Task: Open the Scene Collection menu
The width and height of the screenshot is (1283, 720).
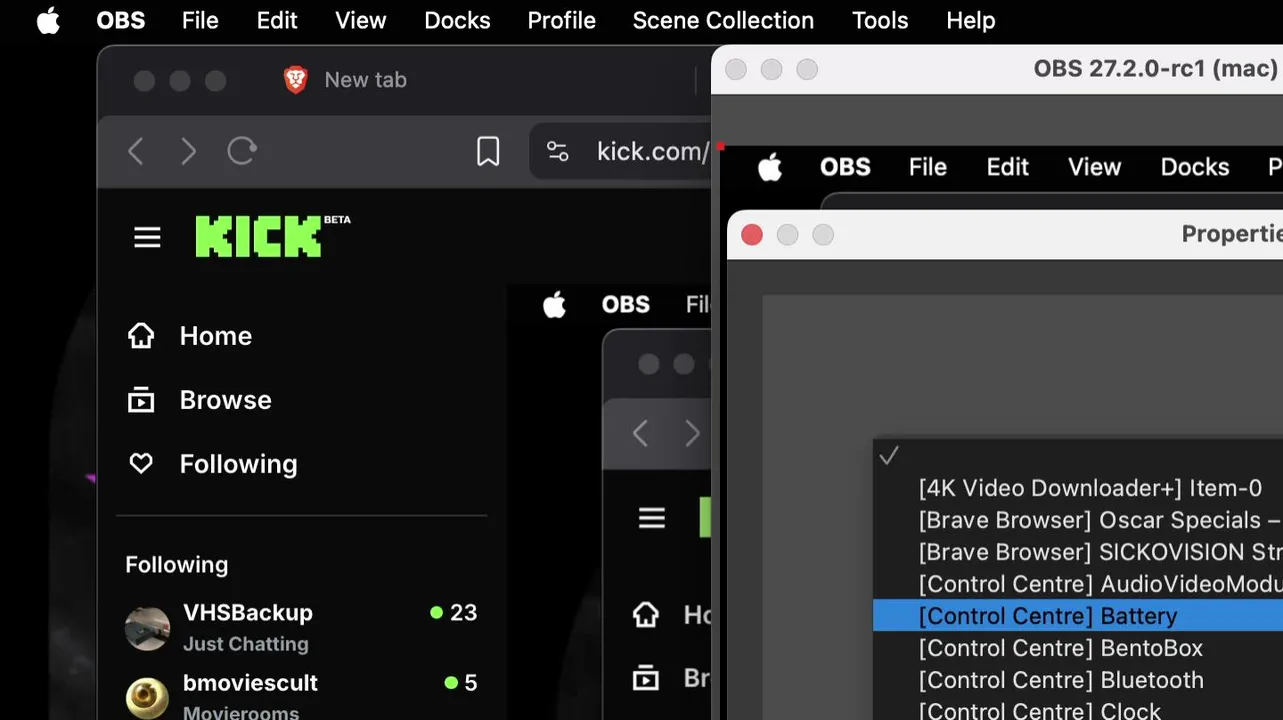Action: point(723,20)
